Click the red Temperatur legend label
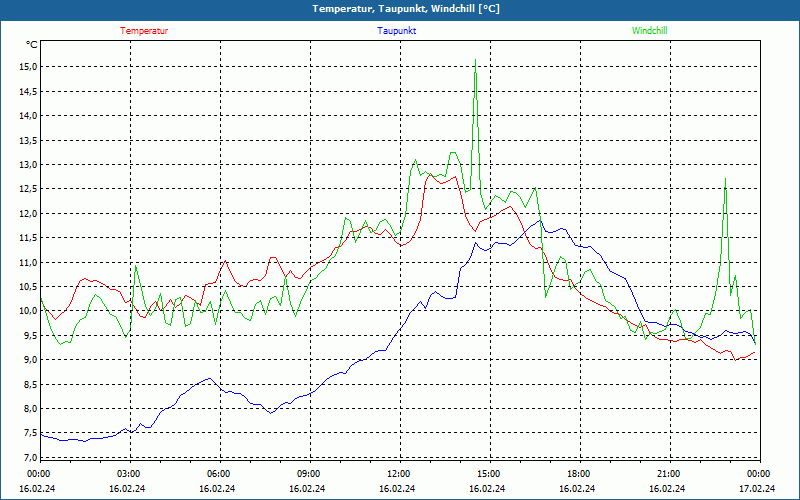This screenshot has width=800, height=500. pos(144,31)
